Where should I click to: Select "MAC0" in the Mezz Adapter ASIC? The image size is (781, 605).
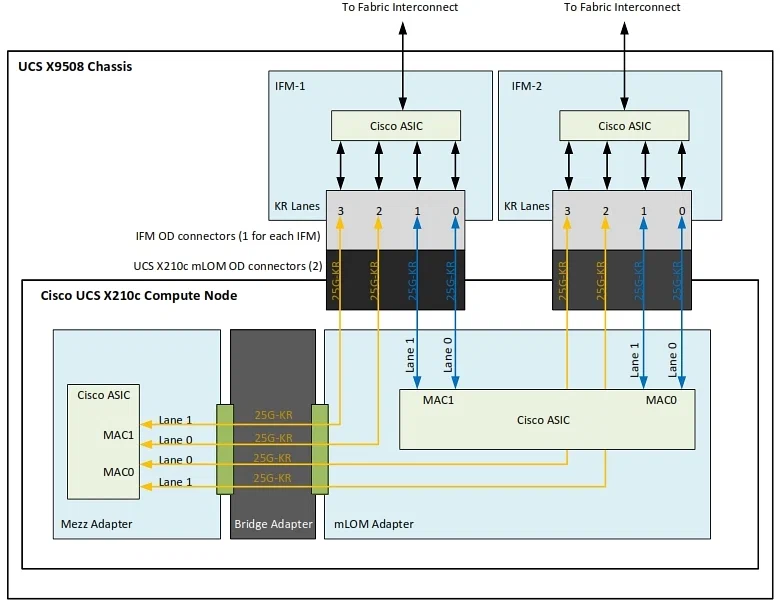(119, 472)
